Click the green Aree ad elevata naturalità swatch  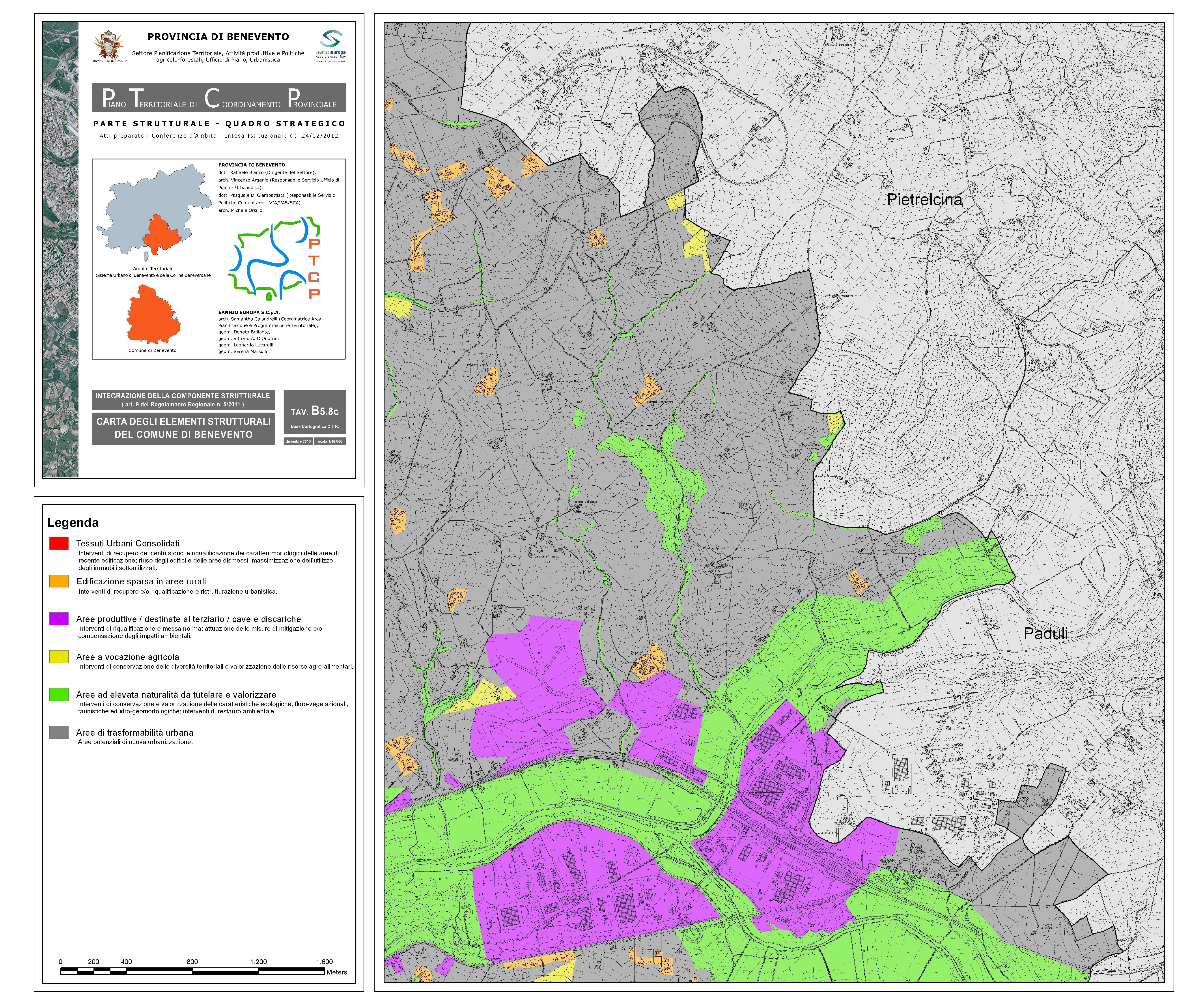pos(59,695)
